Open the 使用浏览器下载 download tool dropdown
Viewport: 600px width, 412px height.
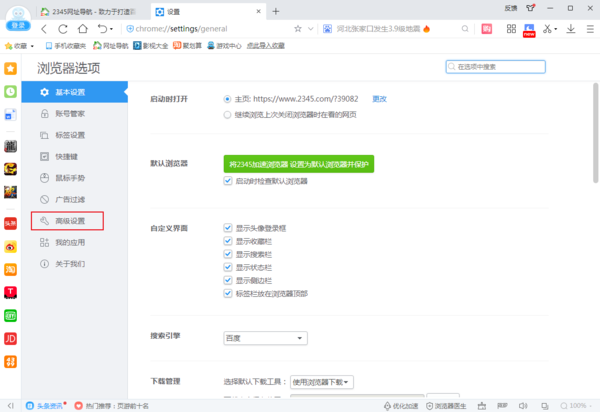pos(322,382)
